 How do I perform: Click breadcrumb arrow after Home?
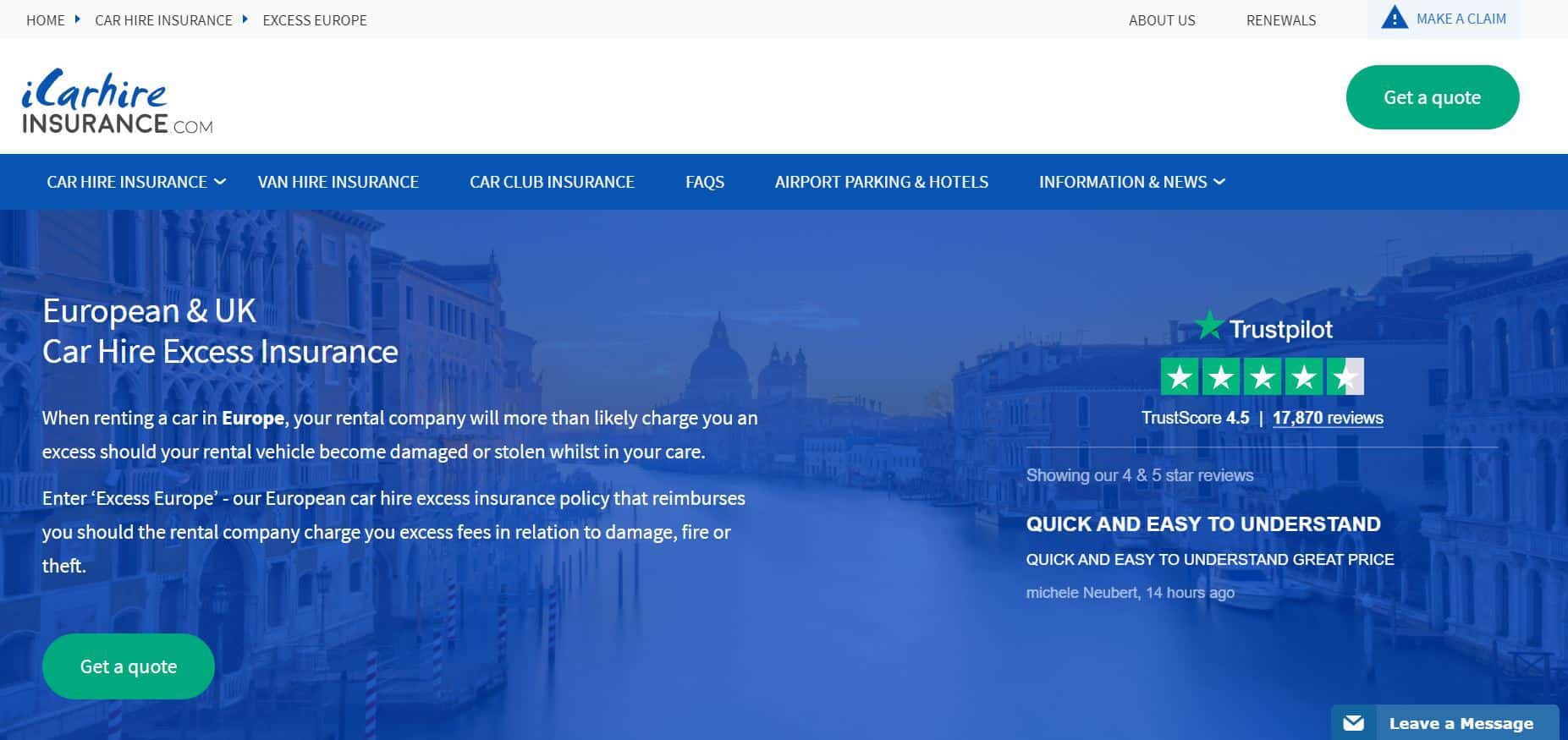tap(78, 19)
